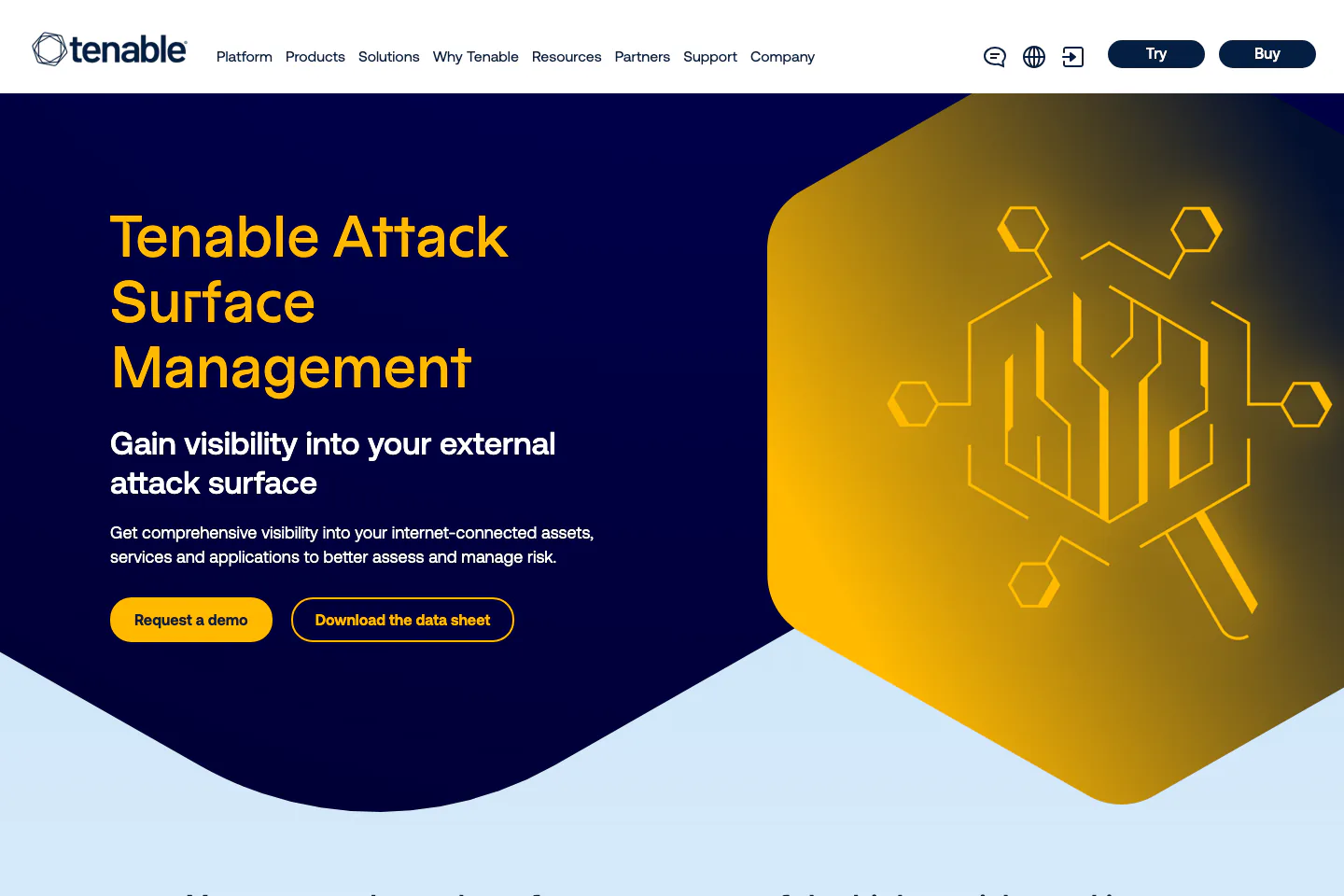Click the Tenable logo to go home
Image resolution: width=1344 pixels, height=896 pixels.
110,49
